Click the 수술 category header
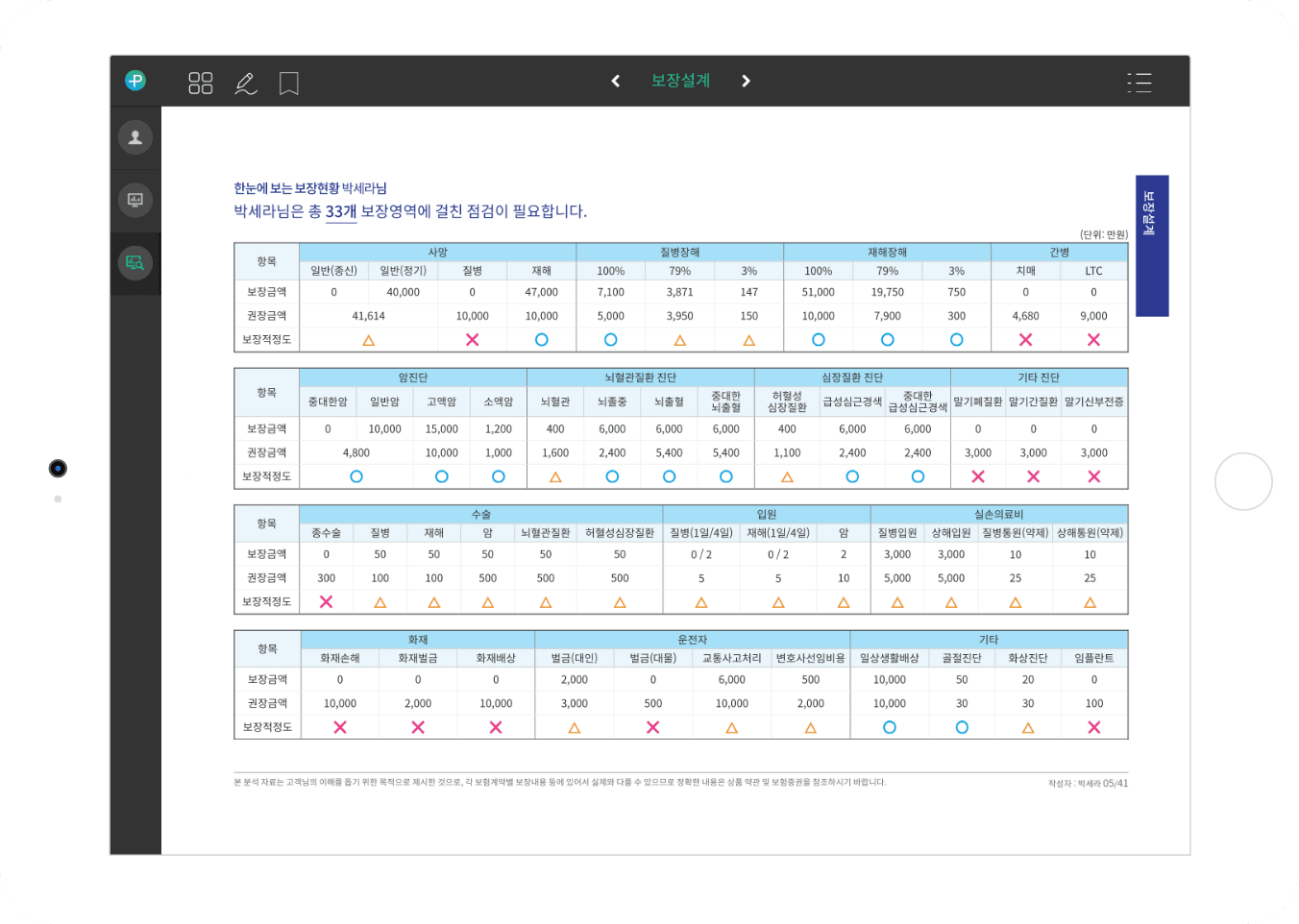The width and height of the screenshot is (1299, 924). click(481, 515)
